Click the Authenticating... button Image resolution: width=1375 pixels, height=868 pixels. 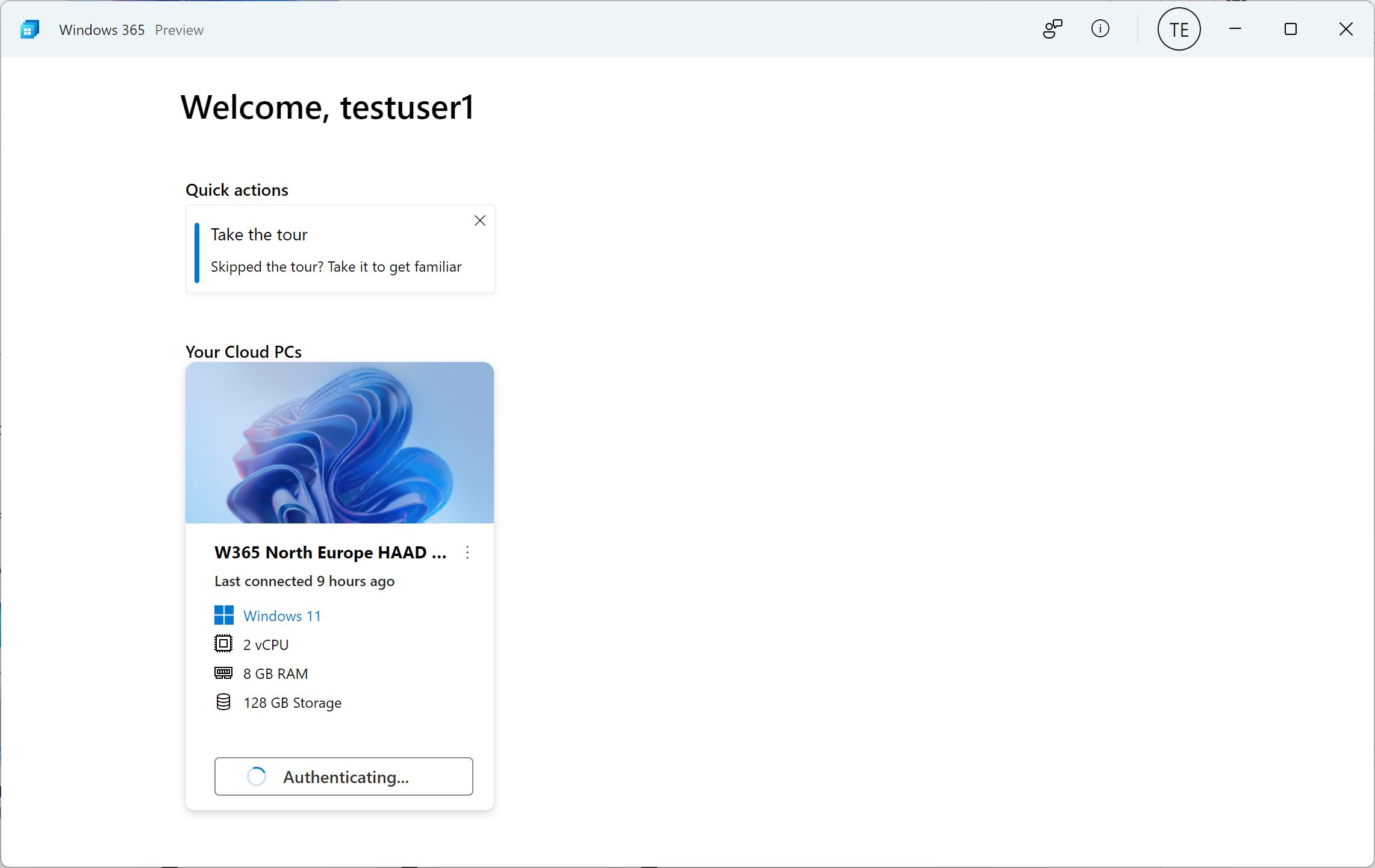tap(343, 776)
